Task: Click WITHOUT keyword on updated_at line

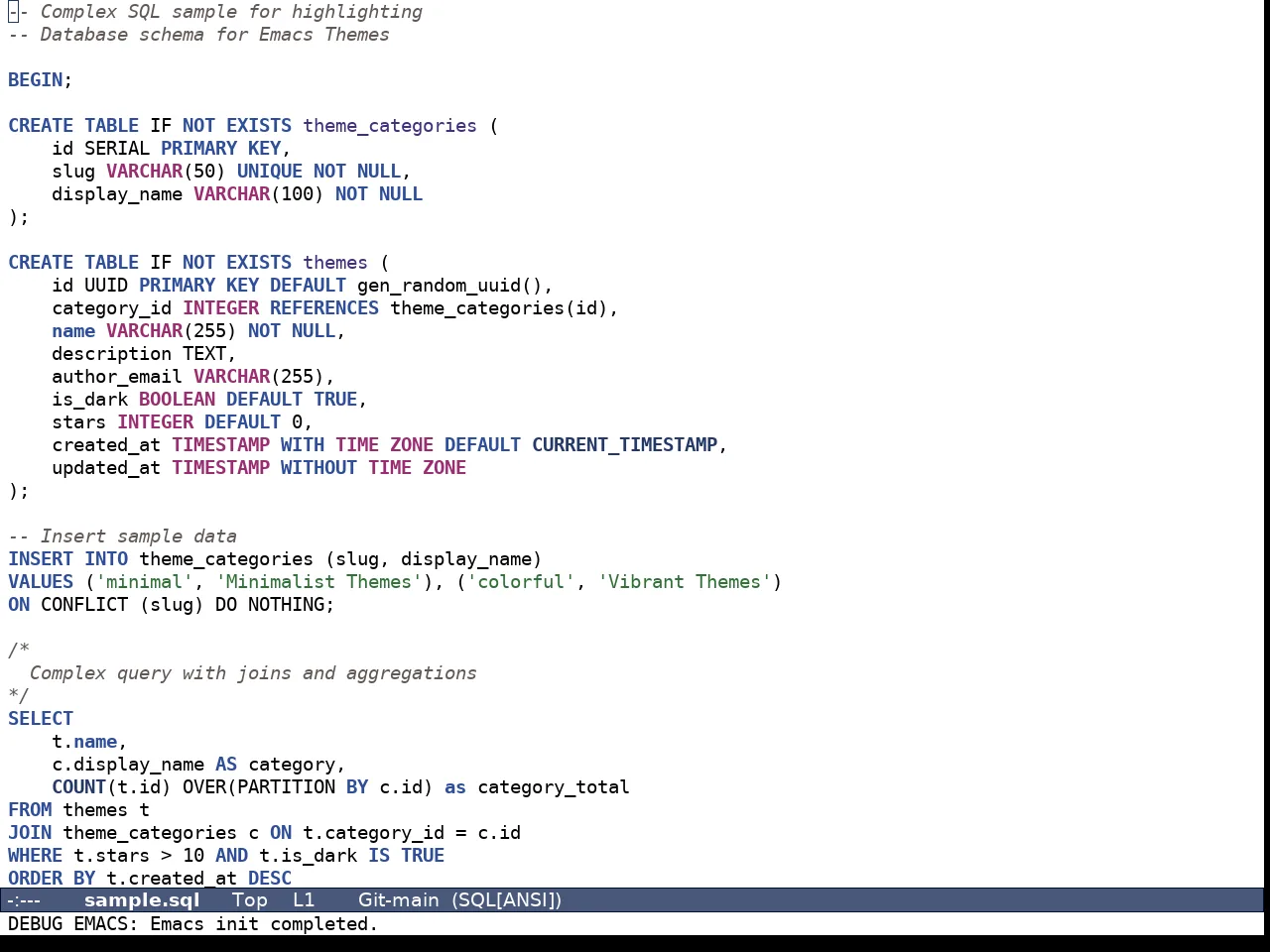Action: (318, 468)
